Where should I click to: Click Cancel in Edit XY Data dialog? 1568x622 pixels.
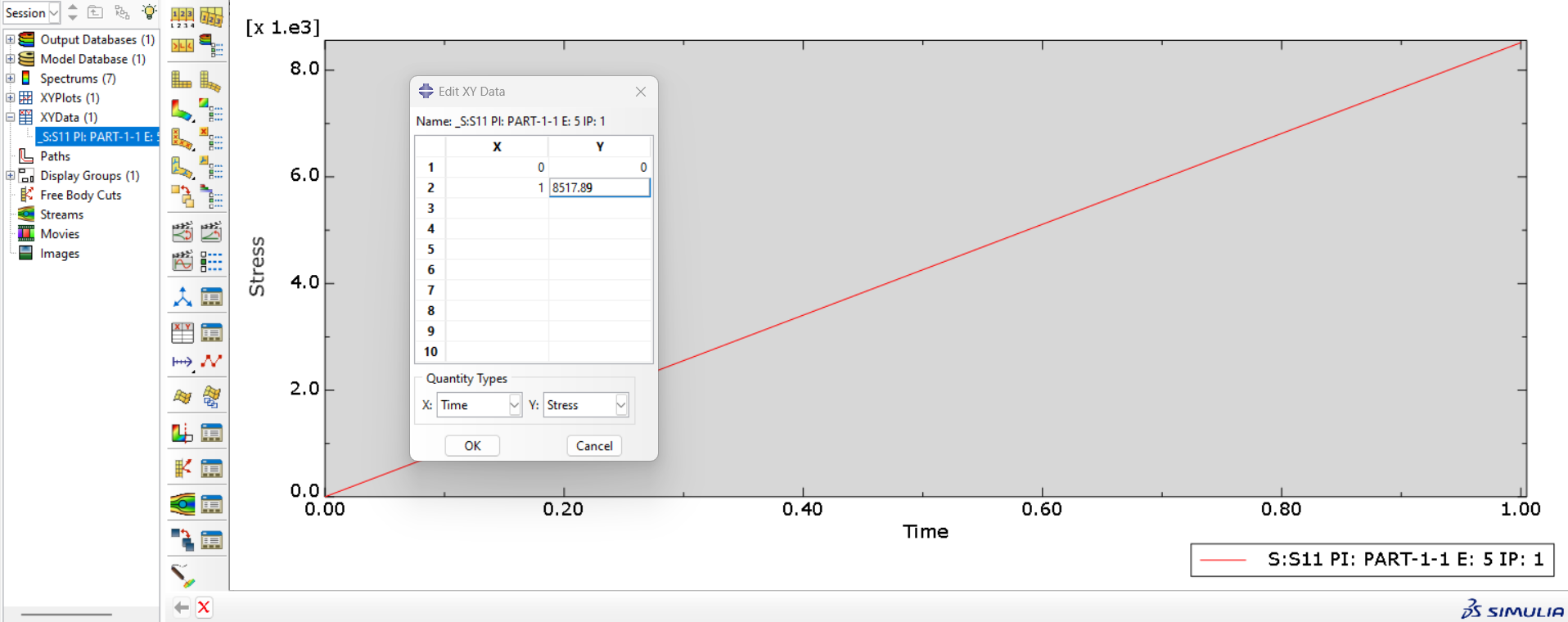tap(594, 446)
